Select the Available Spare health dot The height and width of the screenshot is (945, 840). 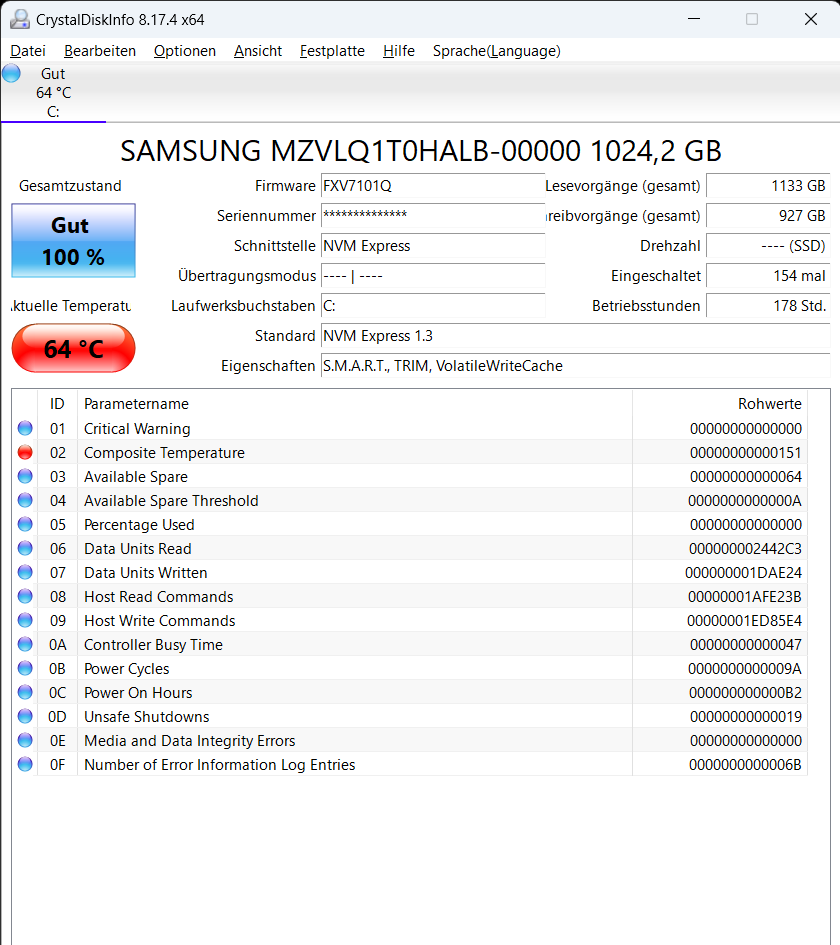[x=24, y=476]
